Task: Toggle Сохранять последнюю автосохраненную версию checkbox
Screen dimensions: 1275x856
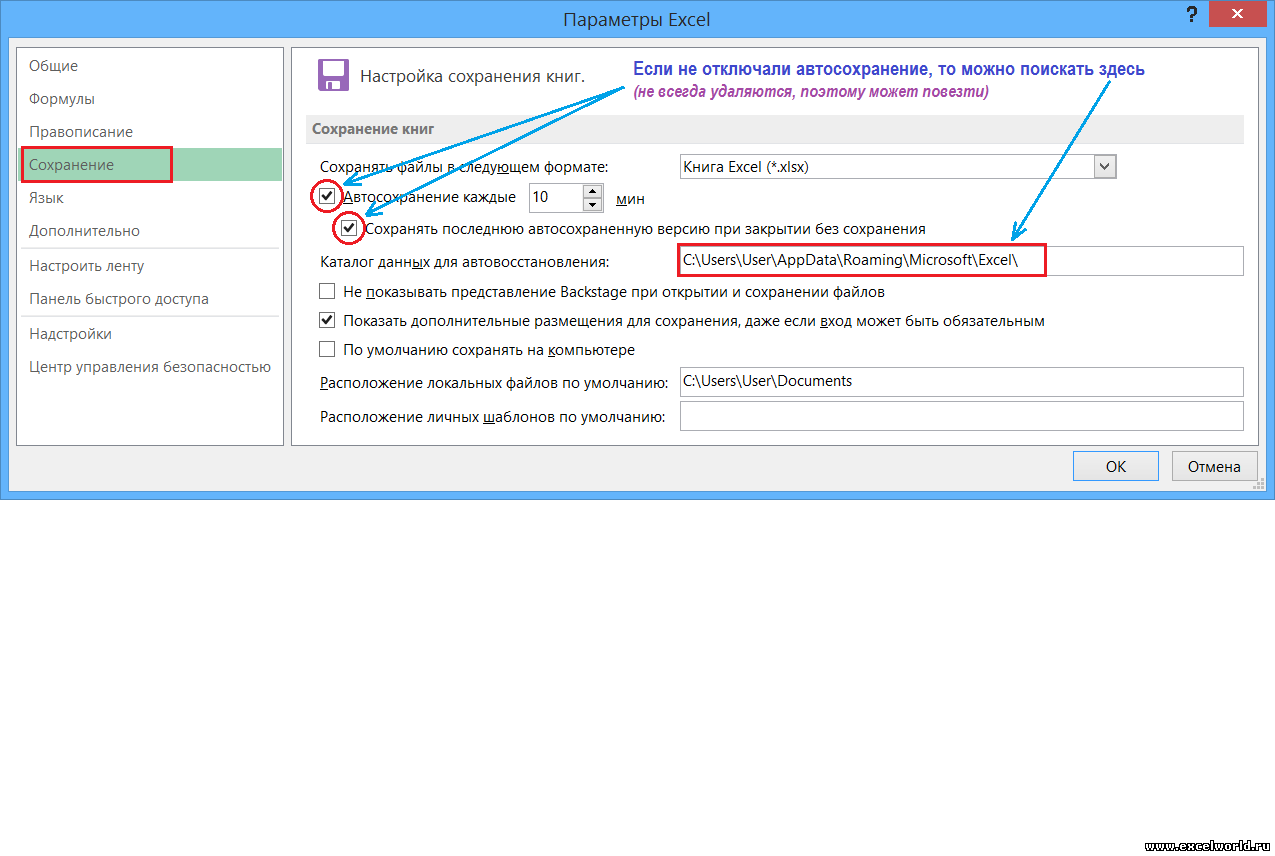Action: 349,228
